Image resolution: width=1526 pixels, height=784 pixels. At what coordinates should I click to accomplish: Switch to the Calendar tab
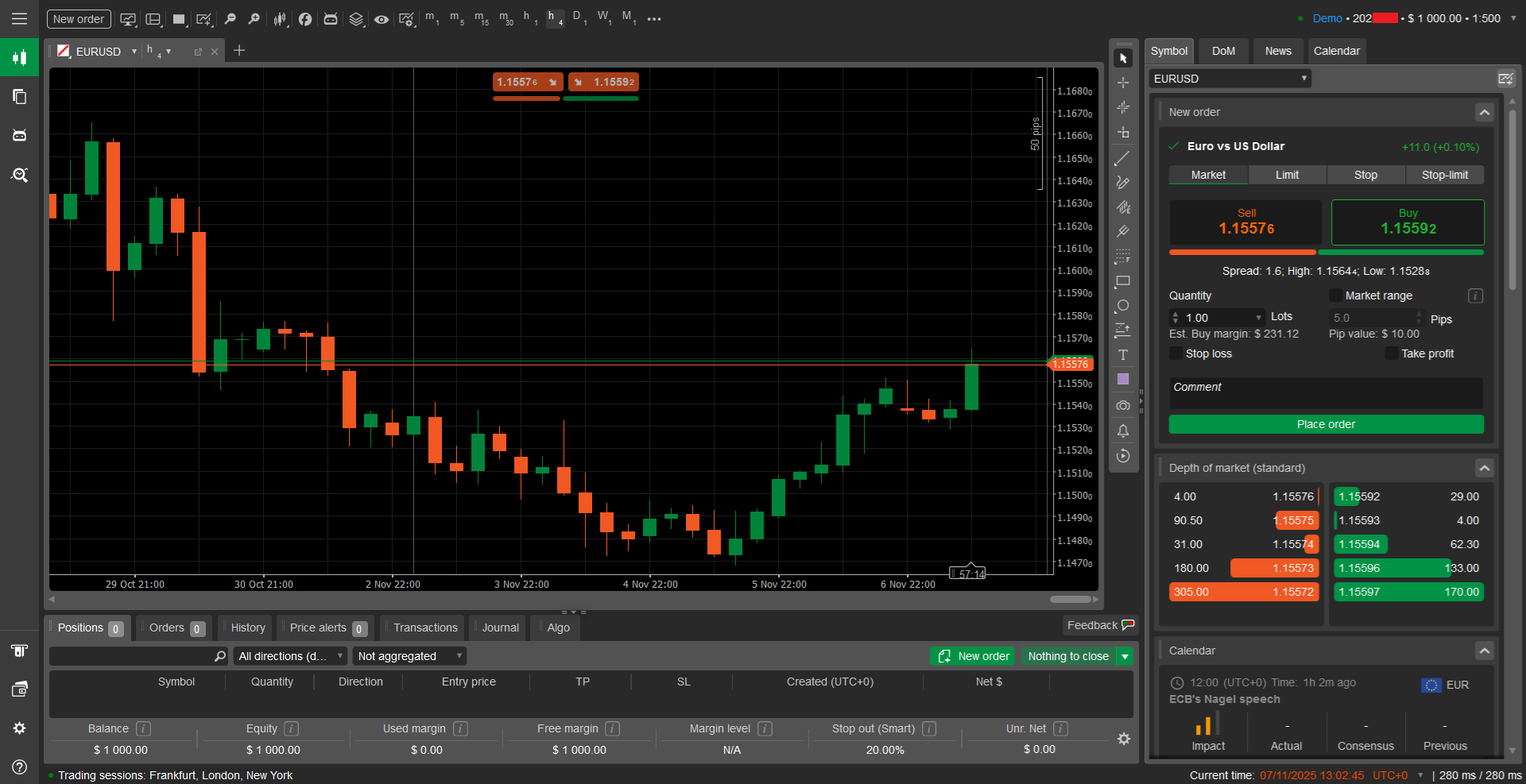(1337, 51)
